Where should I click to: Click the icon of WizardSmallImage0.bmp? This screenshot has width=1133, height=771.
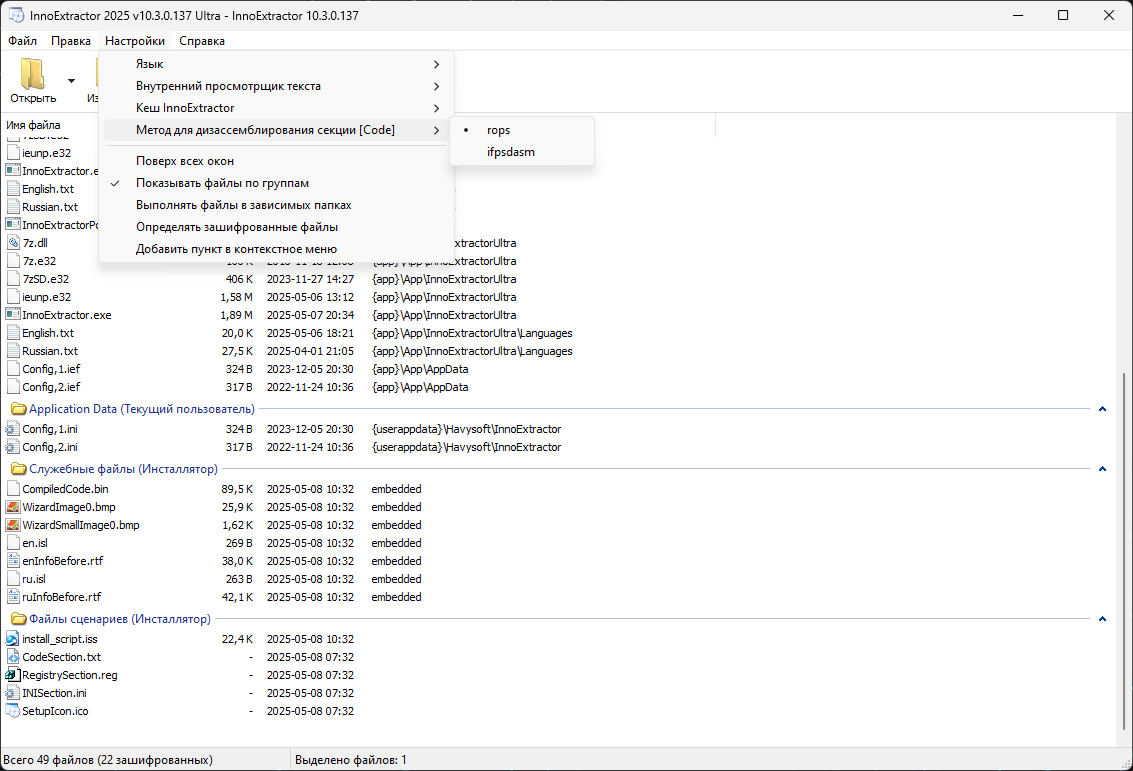point(13,525)
